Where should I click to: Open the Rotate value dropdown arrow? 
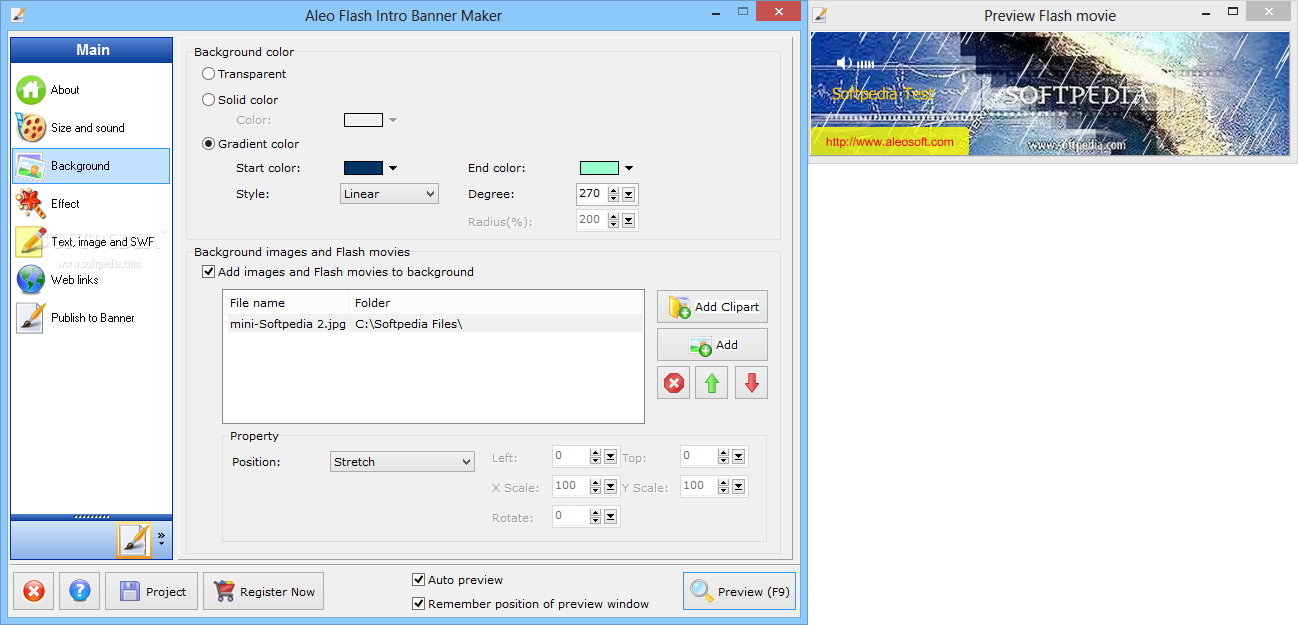pyautogui.click(x=612, y=517)
